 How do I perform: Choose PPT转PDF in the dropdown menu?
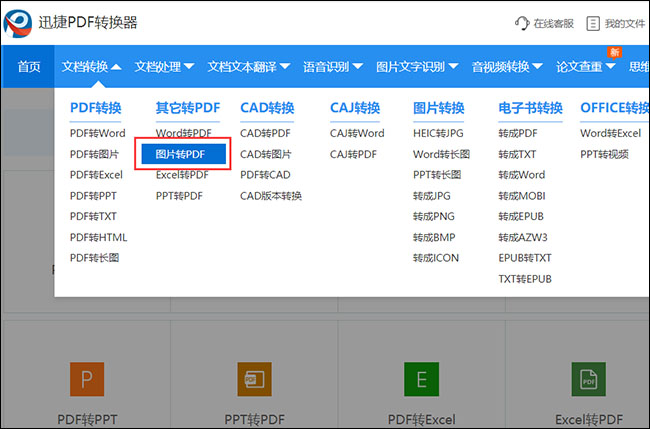point(179,196)
